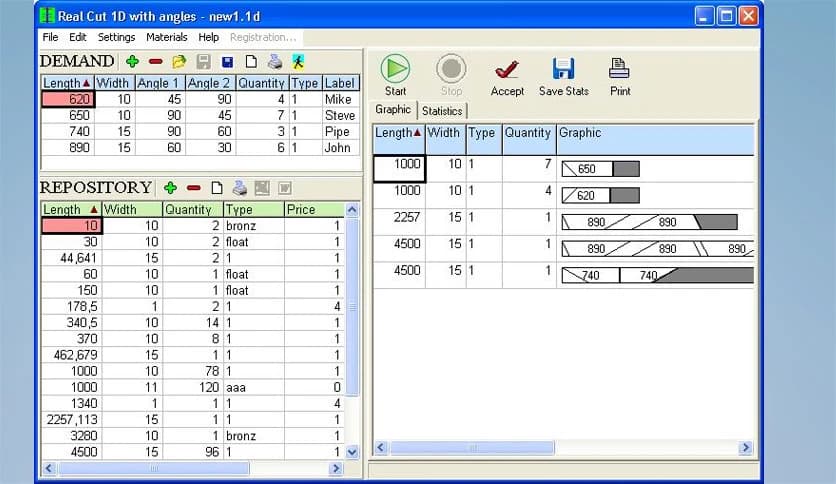Click results Length column header

398,139
